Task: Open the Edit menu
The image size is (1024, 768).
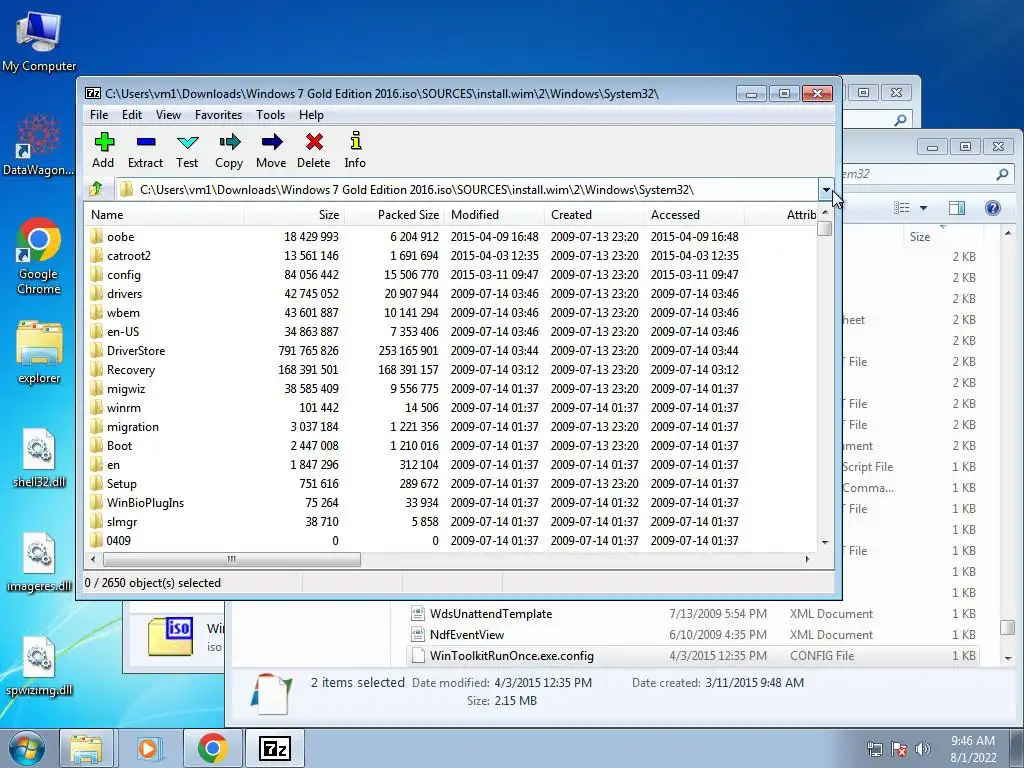Action: [132, 115]
